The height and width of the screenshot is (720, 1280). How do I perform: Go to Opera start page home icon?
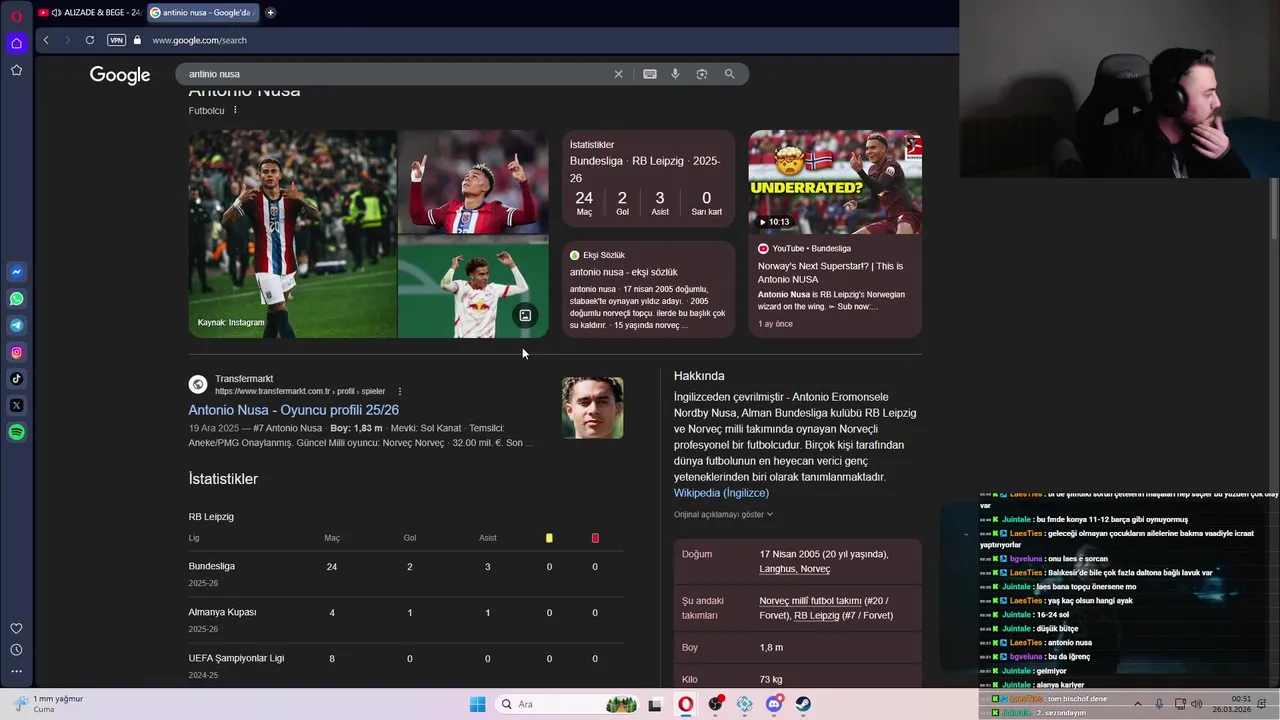[16, 43]
